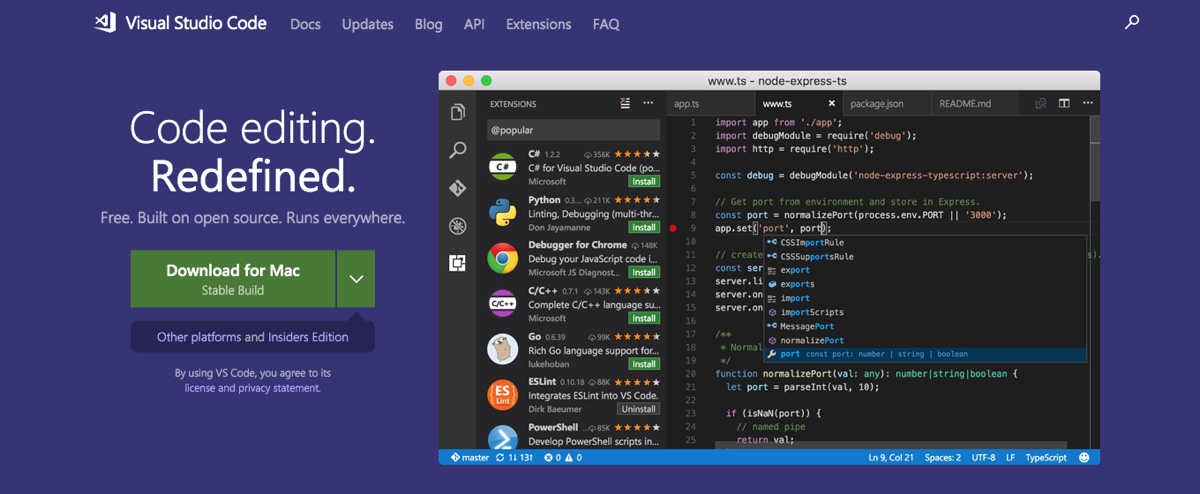Screen dimensions: 1200x494
Task: Install the Python extension
Action: [x=643, y=227]
